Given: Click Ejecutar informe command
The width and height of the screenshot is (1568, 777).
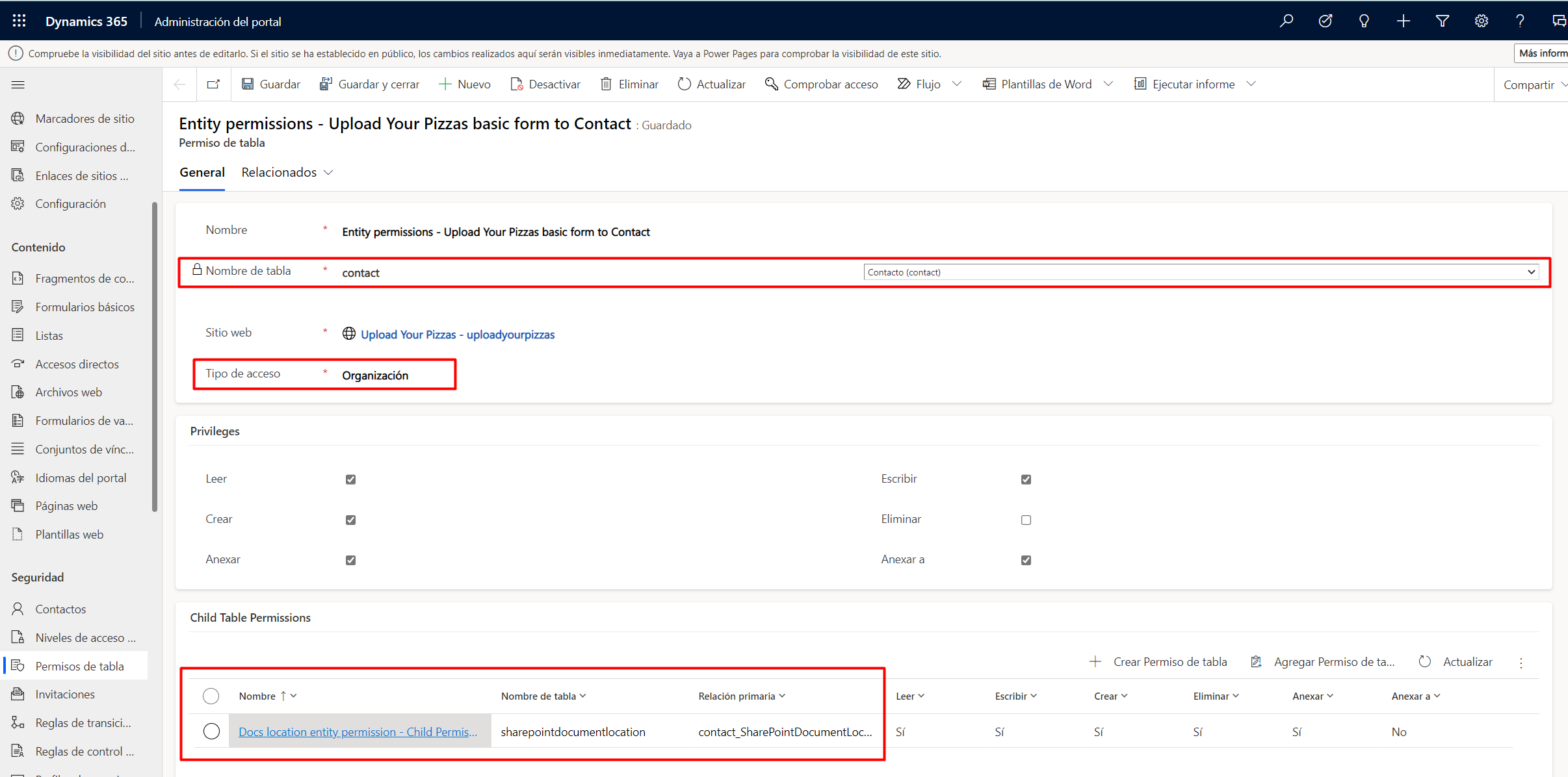Looking at the screenshot, I should (x=1184, y=84).
